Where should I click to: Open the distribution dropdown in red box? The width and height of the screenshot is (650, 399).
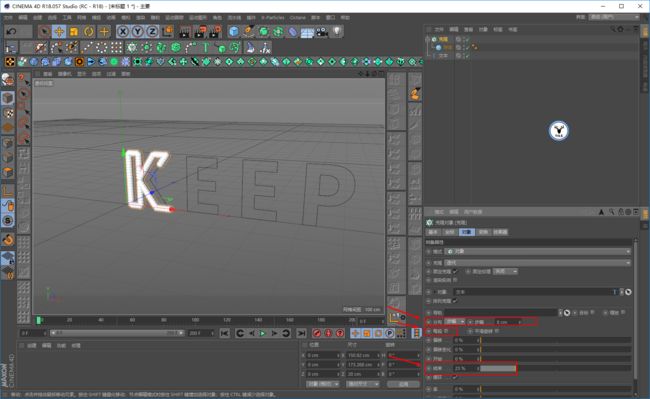(455, 322)
